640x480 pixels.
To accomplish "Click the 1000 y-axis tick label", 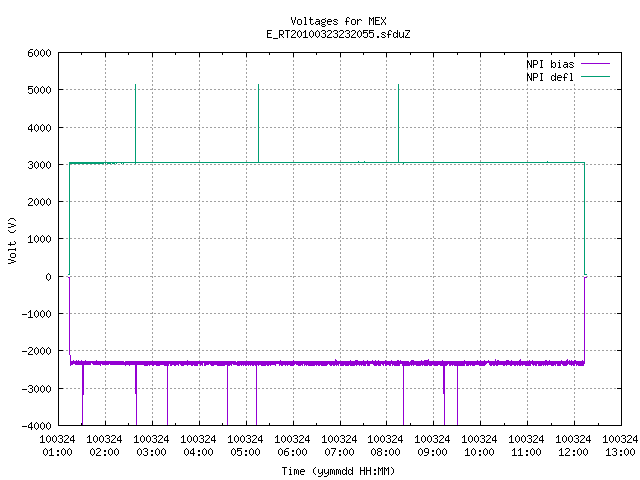I will click(39, 239).
